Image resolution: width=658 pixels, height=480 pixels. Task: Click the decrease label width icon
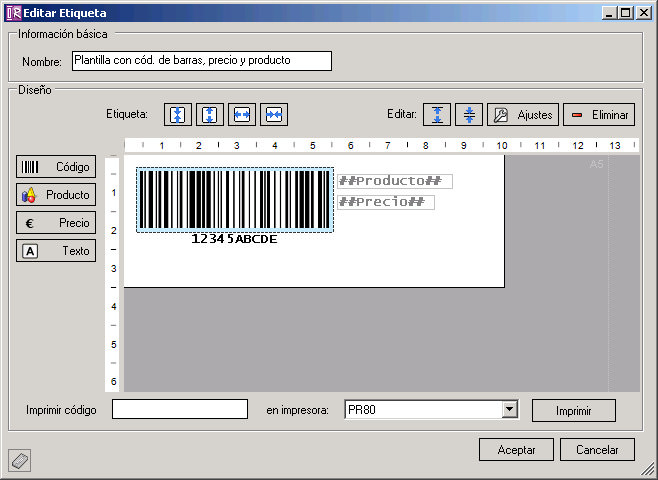[274, 114]
